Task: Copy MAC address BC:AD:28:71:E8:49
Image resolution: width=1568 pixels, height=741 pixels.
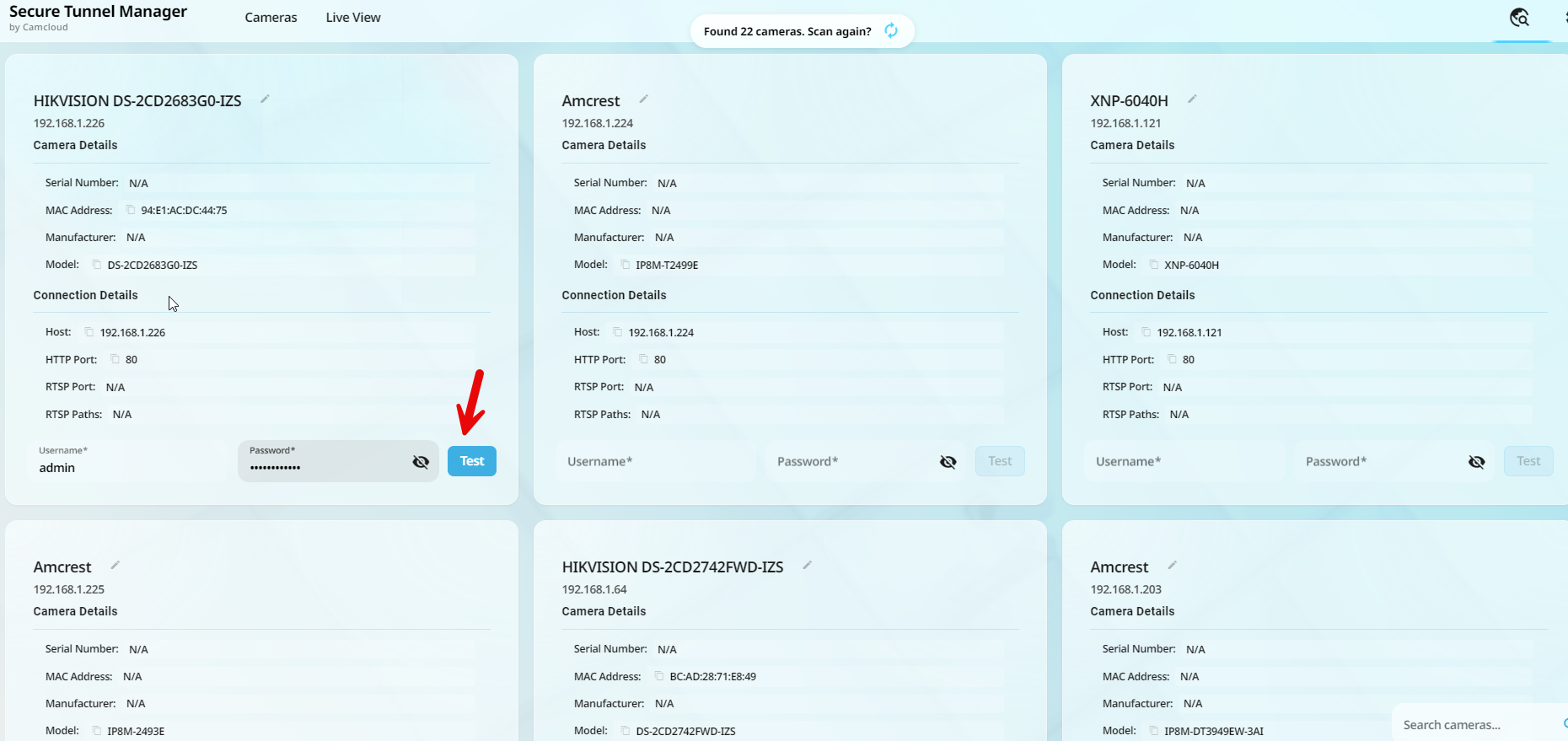Action: (x=659, y=676)
